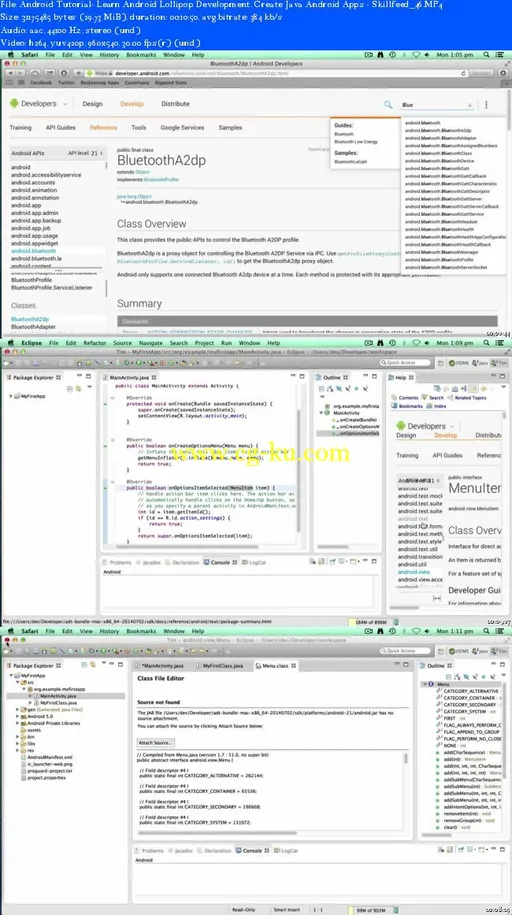Choose the Bluetooth Low Energy guide suggestion
The height and width of the screenshot is (915, 512).
[x=356, y=142]
